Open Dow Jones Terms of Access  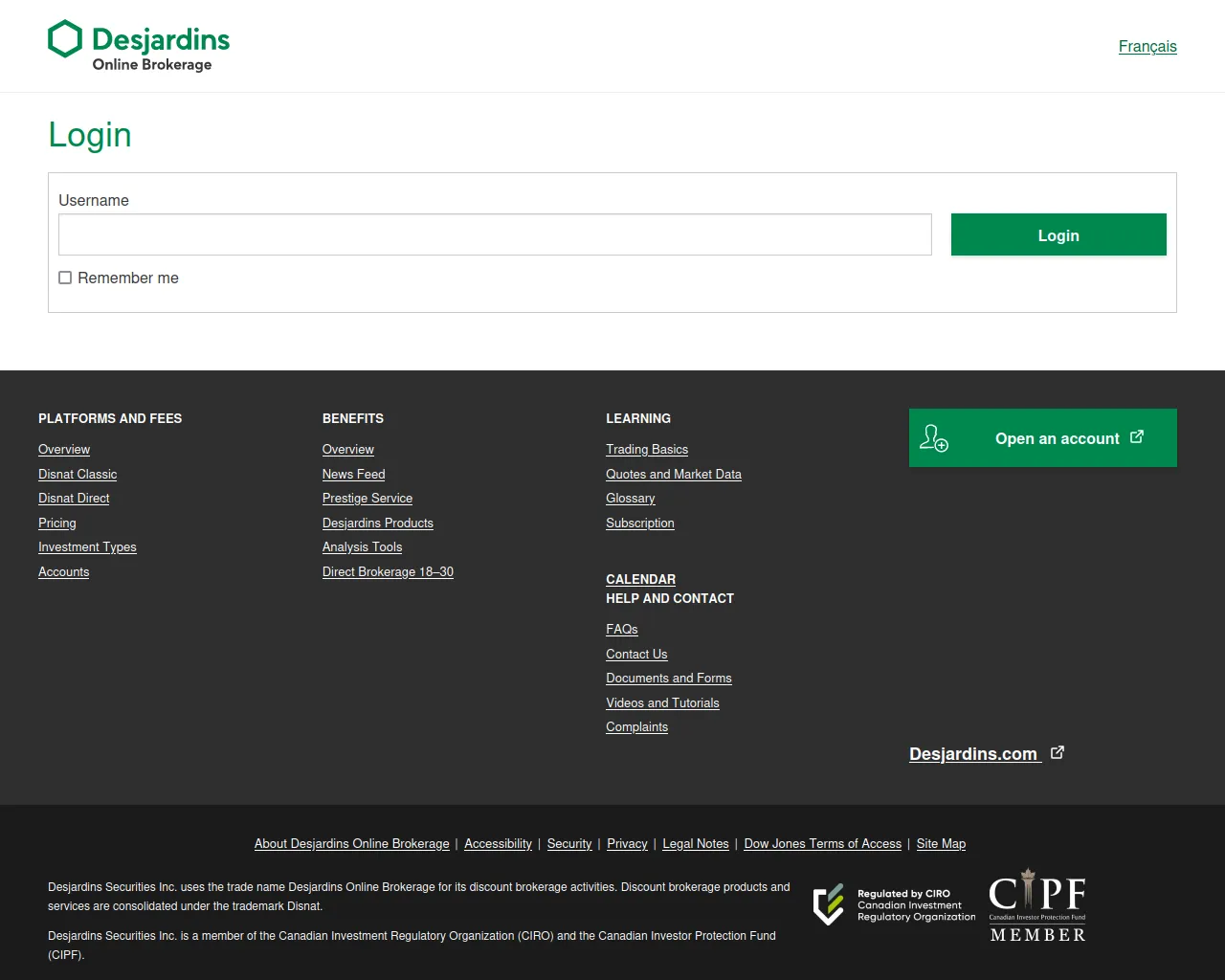click(x=823, y=843)
